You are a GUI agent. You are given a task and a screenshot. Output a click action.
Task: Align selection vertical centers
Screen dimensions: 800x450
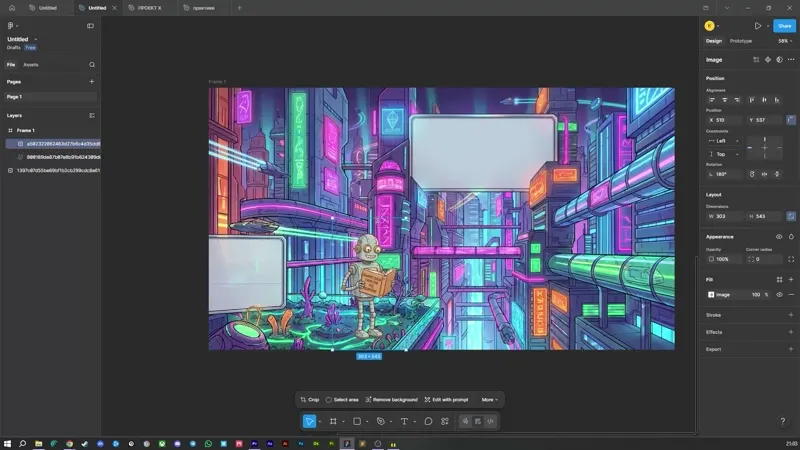pos(764,100)
